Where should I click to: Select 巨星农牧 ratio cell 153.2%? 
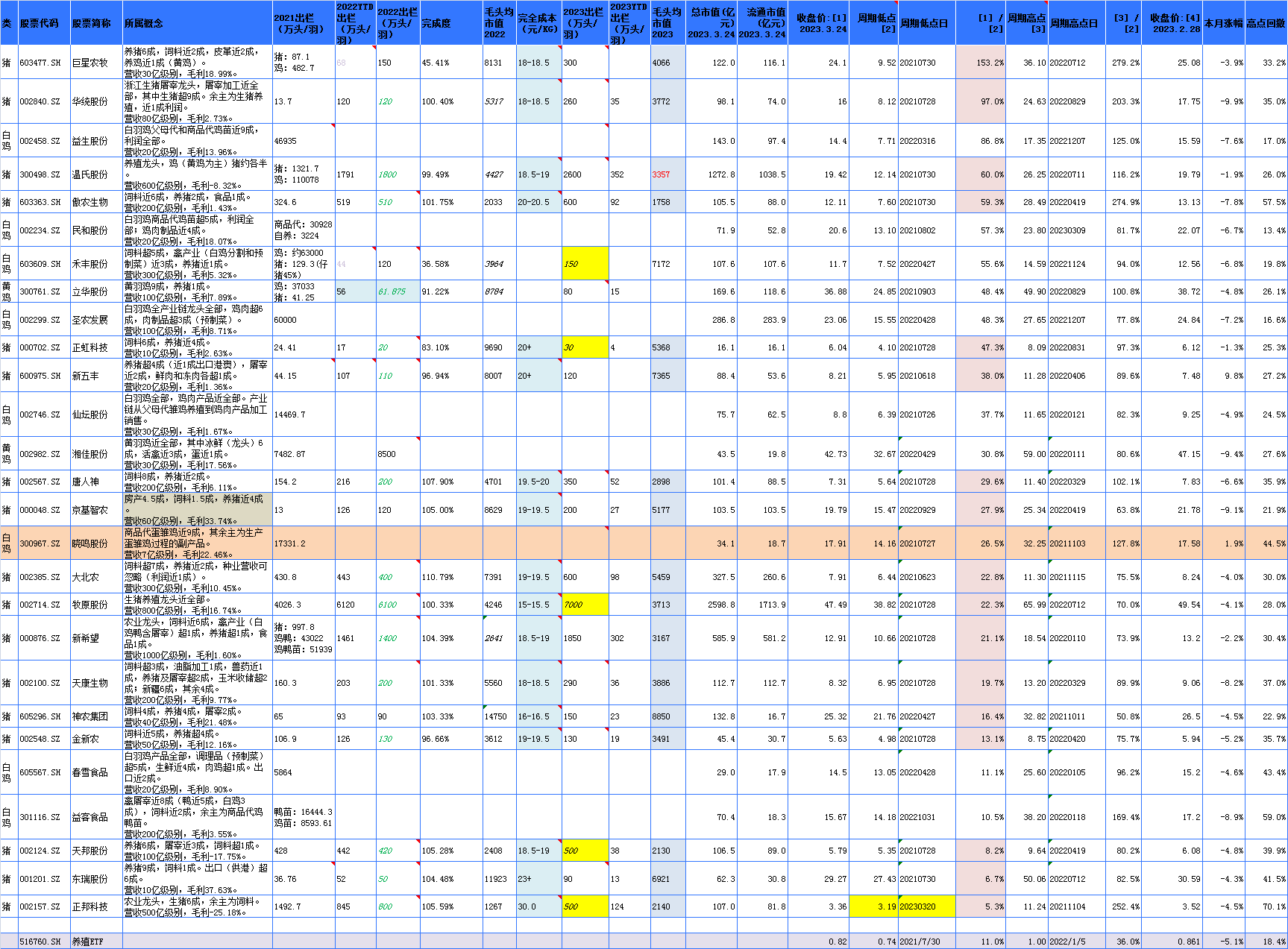pos(980,63)
